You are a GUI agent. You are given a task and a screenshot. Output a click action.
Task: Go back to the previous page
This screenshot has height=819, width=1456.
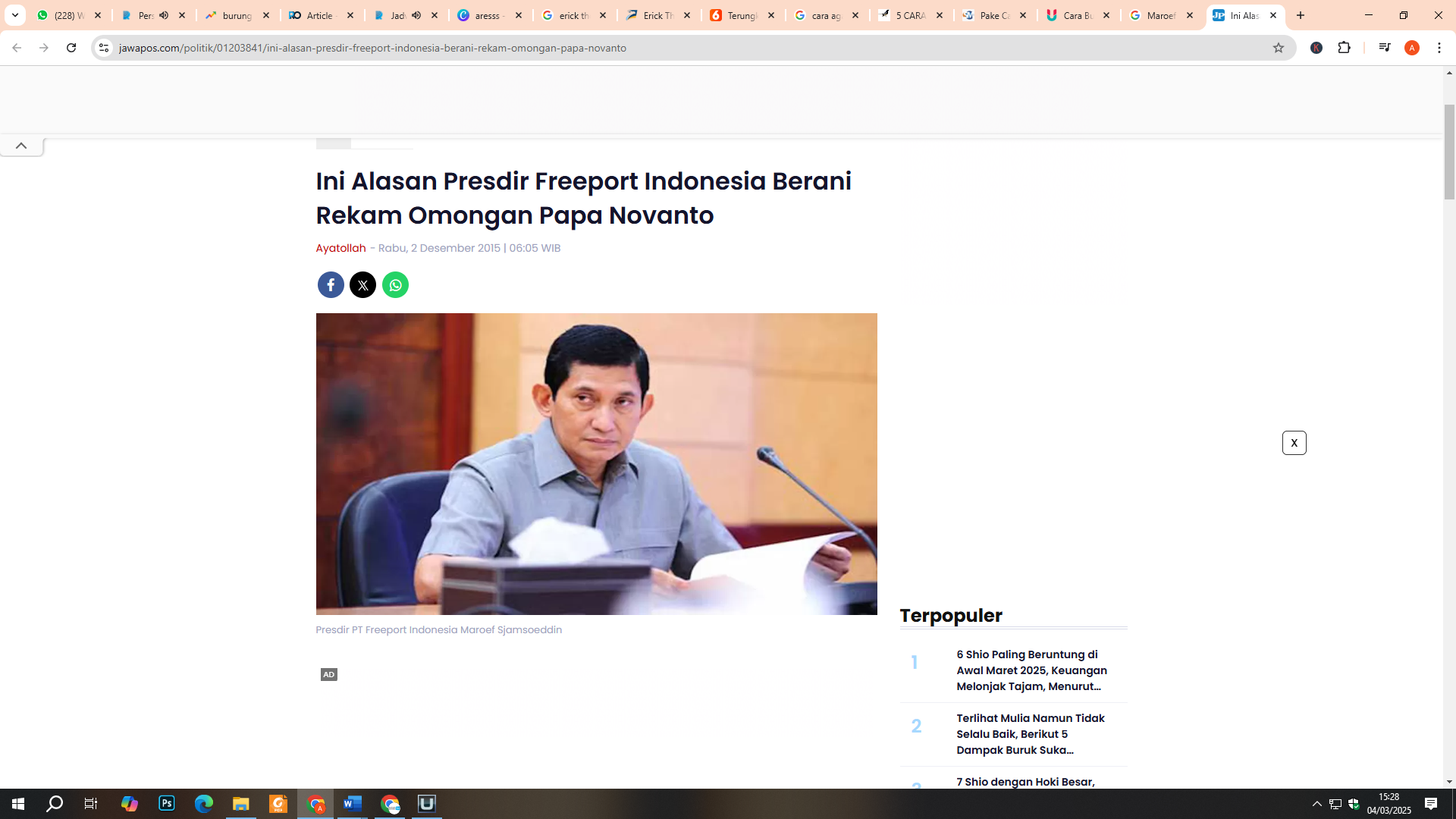(x=16, y=48)
